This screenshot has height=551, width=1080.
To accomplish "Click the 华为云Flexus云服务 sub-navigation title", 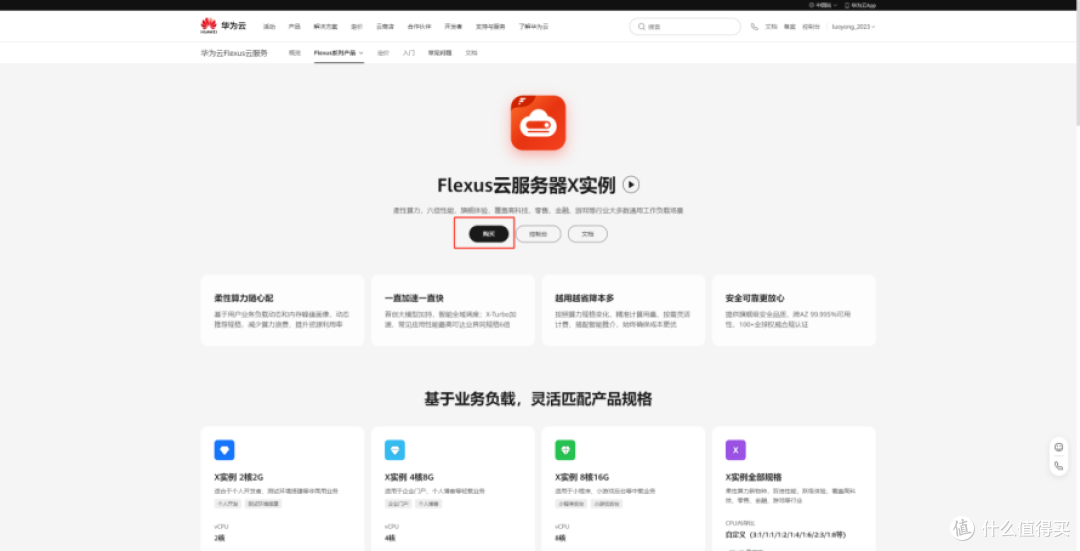I will [233, 53].
